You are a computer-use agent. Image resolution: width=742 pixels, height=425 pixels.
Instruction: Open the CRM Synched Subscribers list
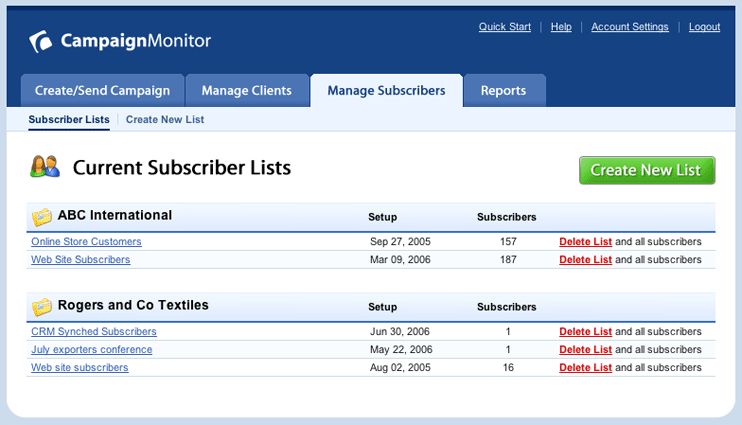coord(94,331)
